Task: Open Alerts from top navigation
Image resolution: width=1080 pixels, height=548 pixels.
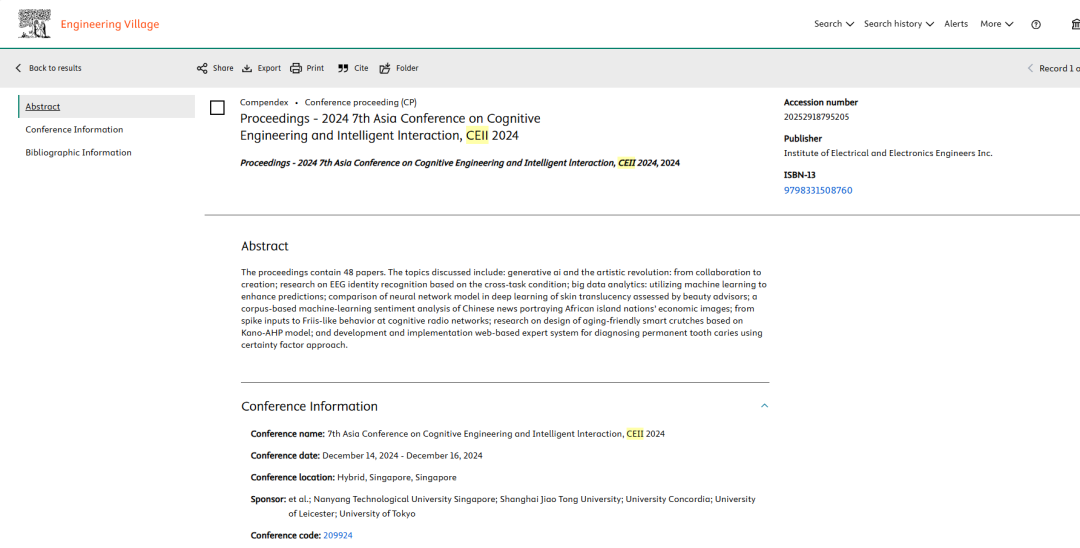Action: 956,24
